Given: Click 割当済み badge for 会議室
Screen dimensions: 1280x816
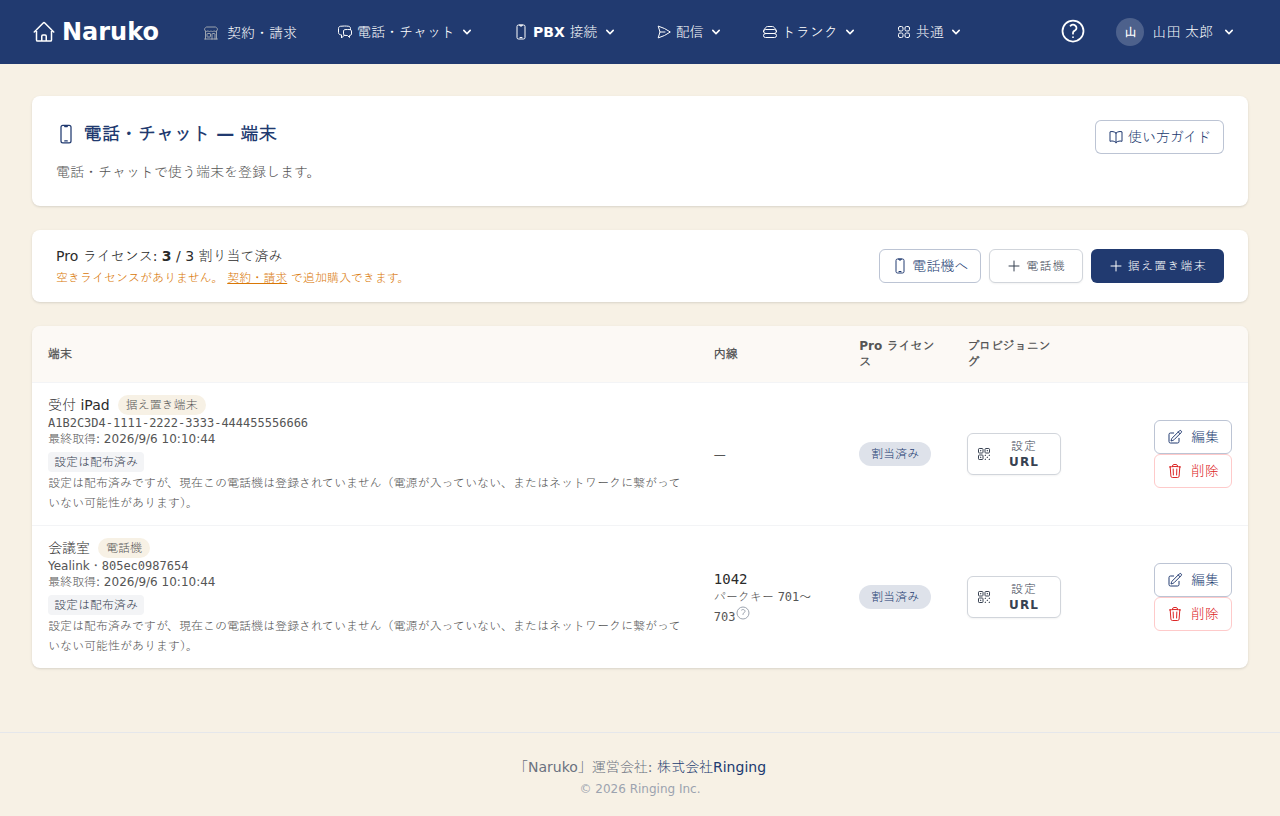Looking at the screenshot, I should point(895,597).
